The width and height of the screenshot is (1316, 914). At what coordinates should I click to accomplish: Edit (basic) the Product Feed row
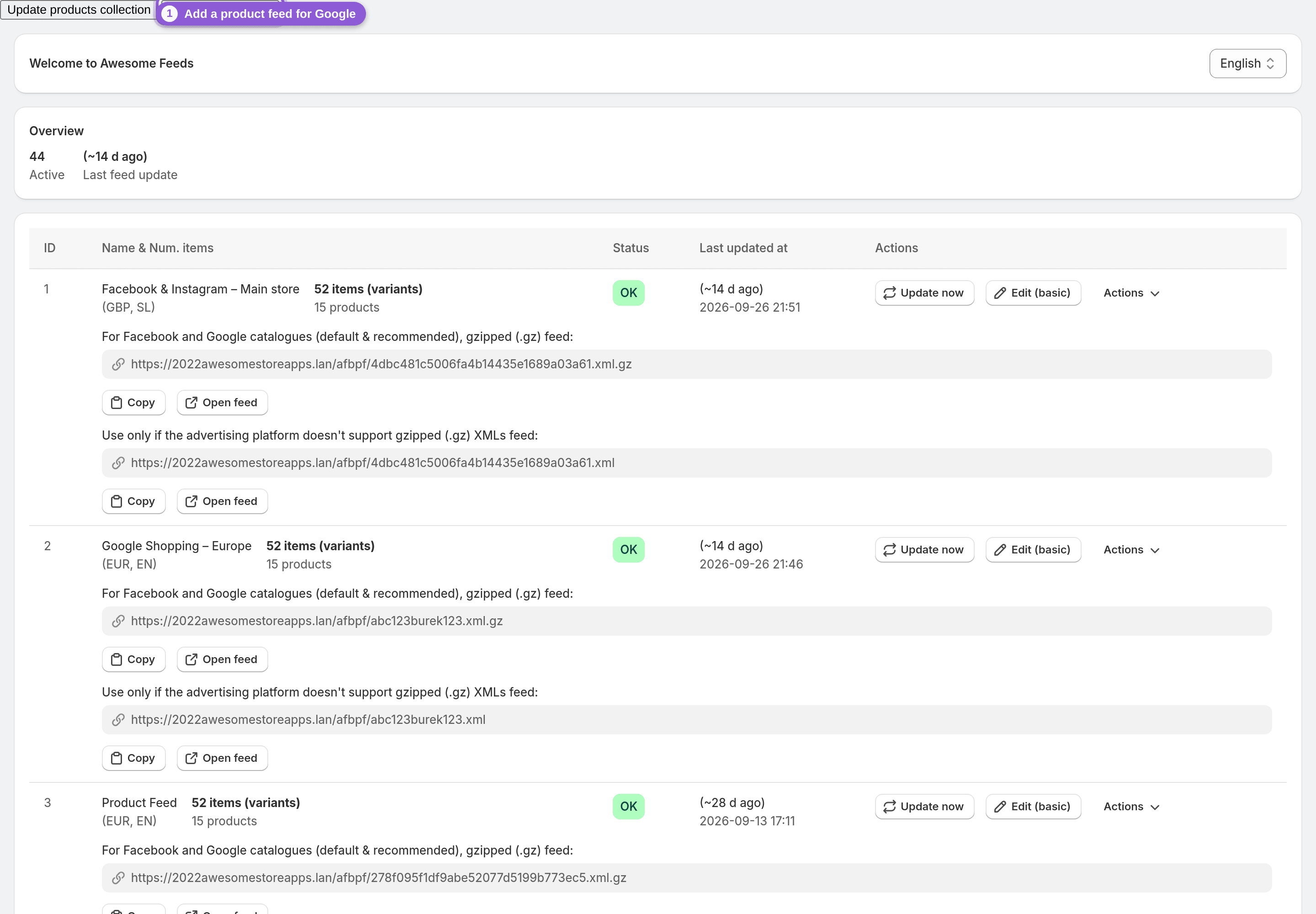[1033, 806]
